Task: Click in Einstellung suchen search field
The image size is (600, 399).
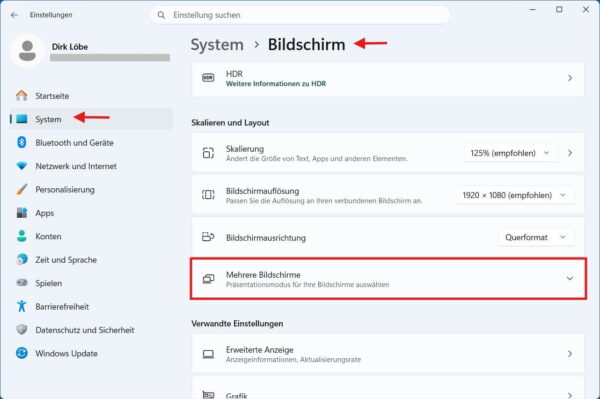Action: click(x=300, y=15)
